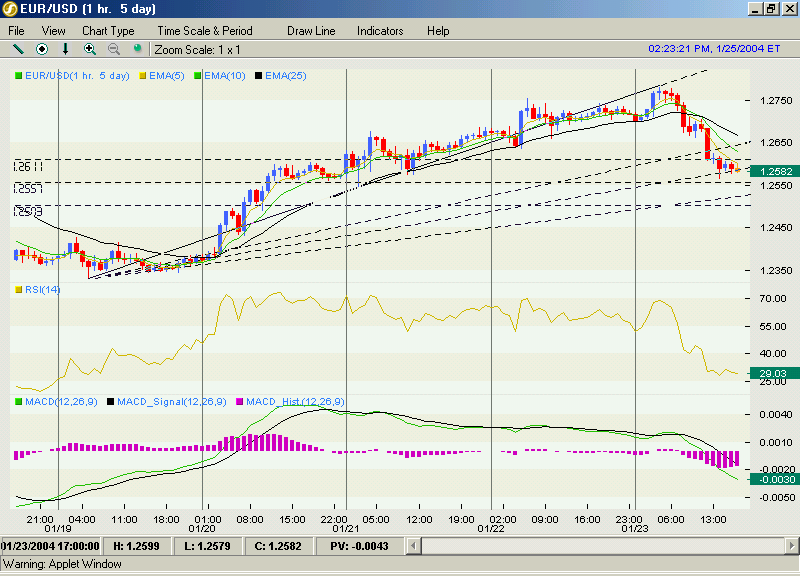Click the EMA(25) black legend square

click(259, 76)
